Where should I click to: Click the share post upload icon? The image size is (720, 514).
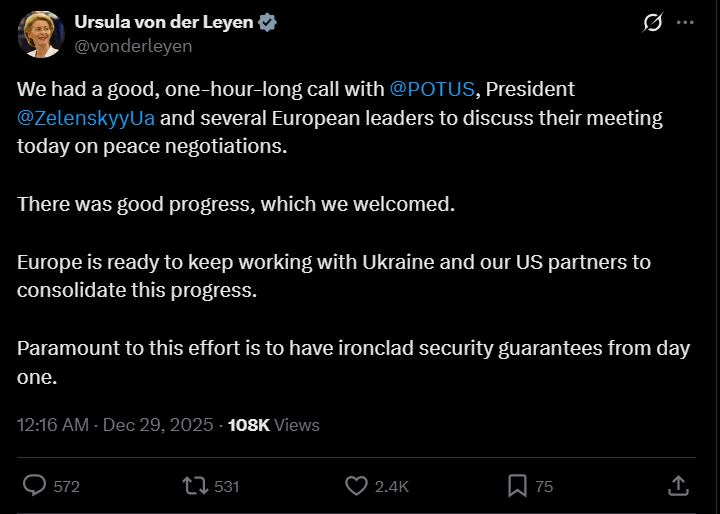(x=678, y=486)
